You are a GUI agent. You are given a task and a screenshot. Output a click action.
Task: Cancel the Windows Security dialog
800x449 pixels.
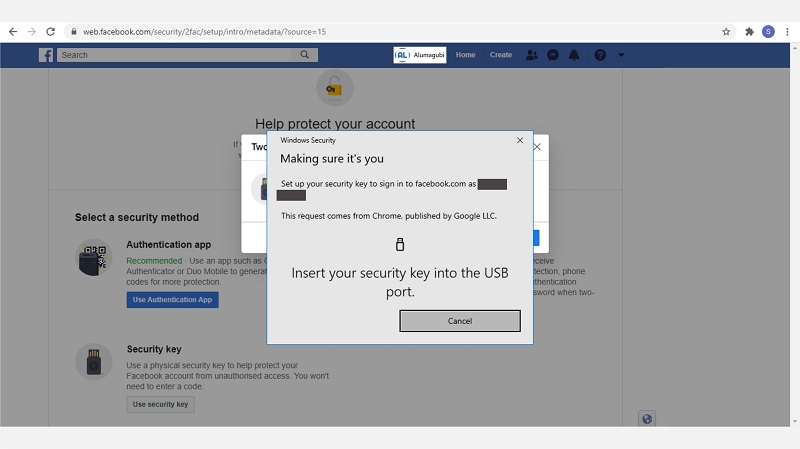point(460,321)
